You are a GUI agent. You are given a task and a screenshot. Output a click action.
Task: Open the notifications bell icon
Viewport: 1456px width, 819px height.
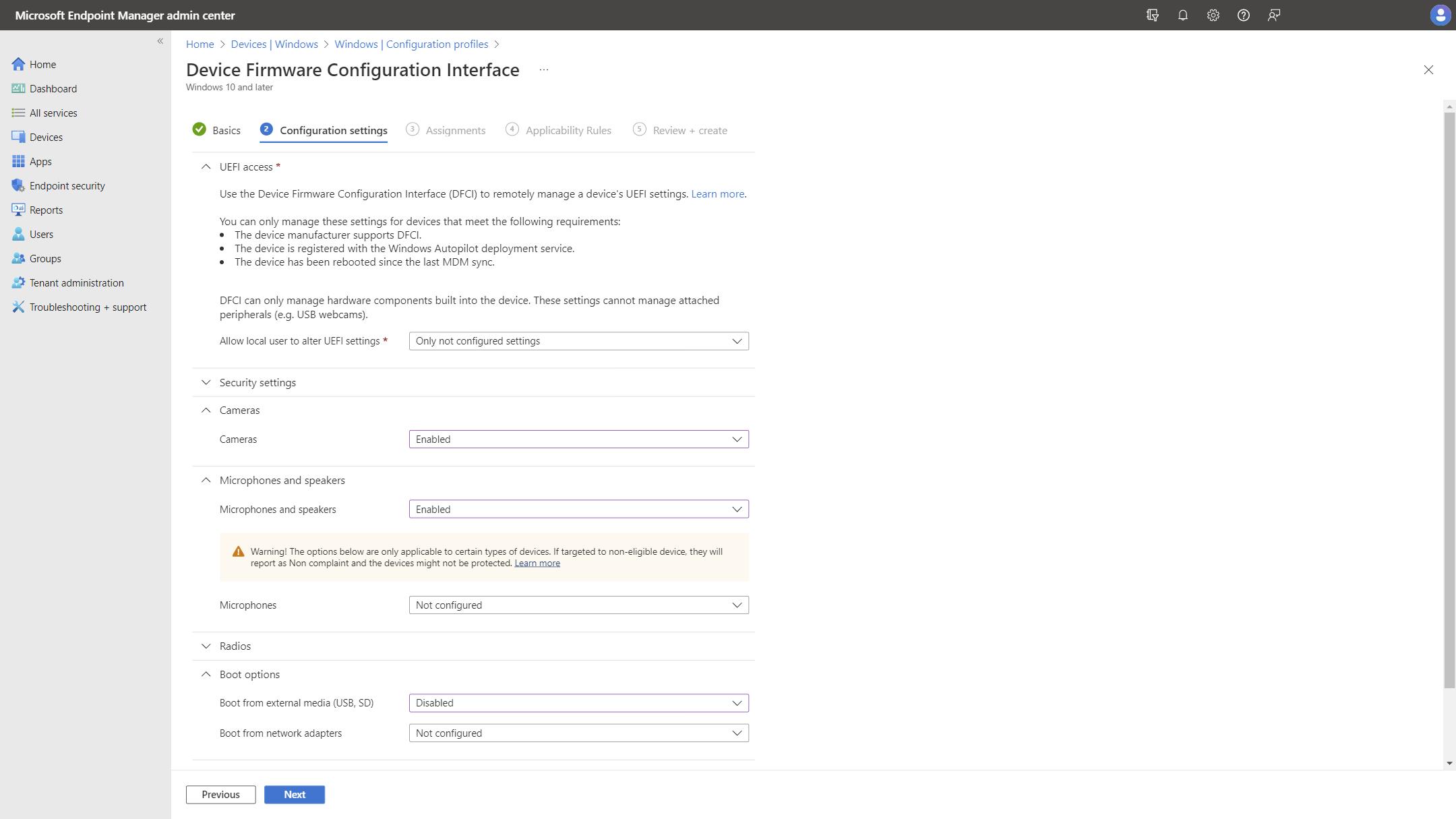tap(1182, 15)
